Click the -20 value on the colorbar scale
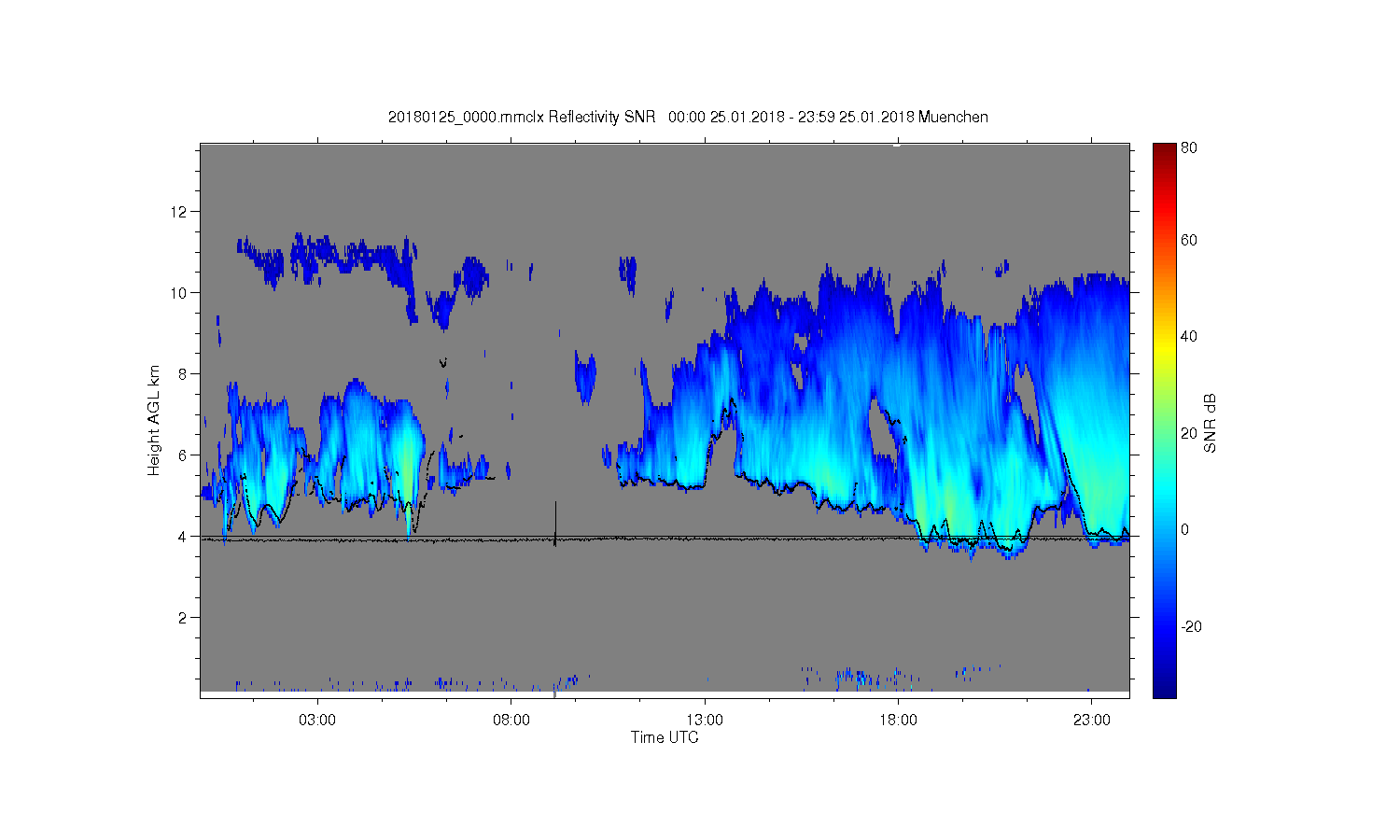The width and height of the screenshot is (1400, 840). (1191, 626)
